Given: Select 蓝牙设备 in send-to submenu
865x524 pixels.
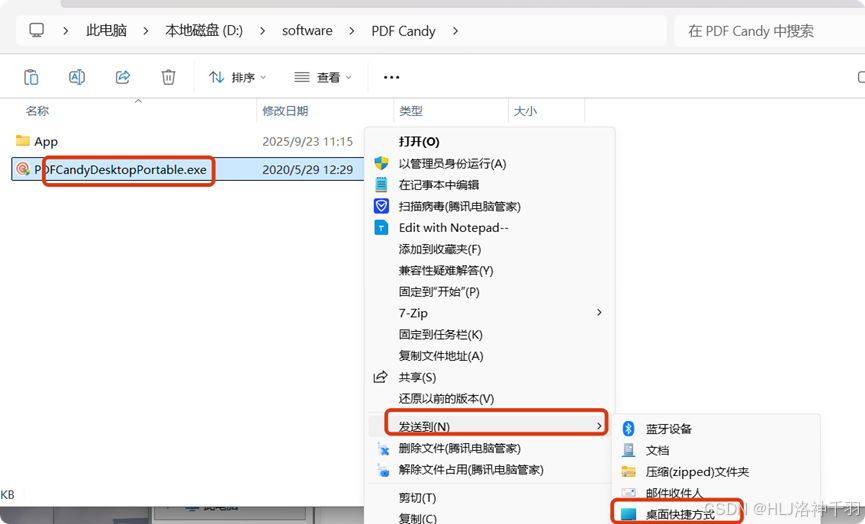Looking at the screenshot, I should [x=669, y=429].
